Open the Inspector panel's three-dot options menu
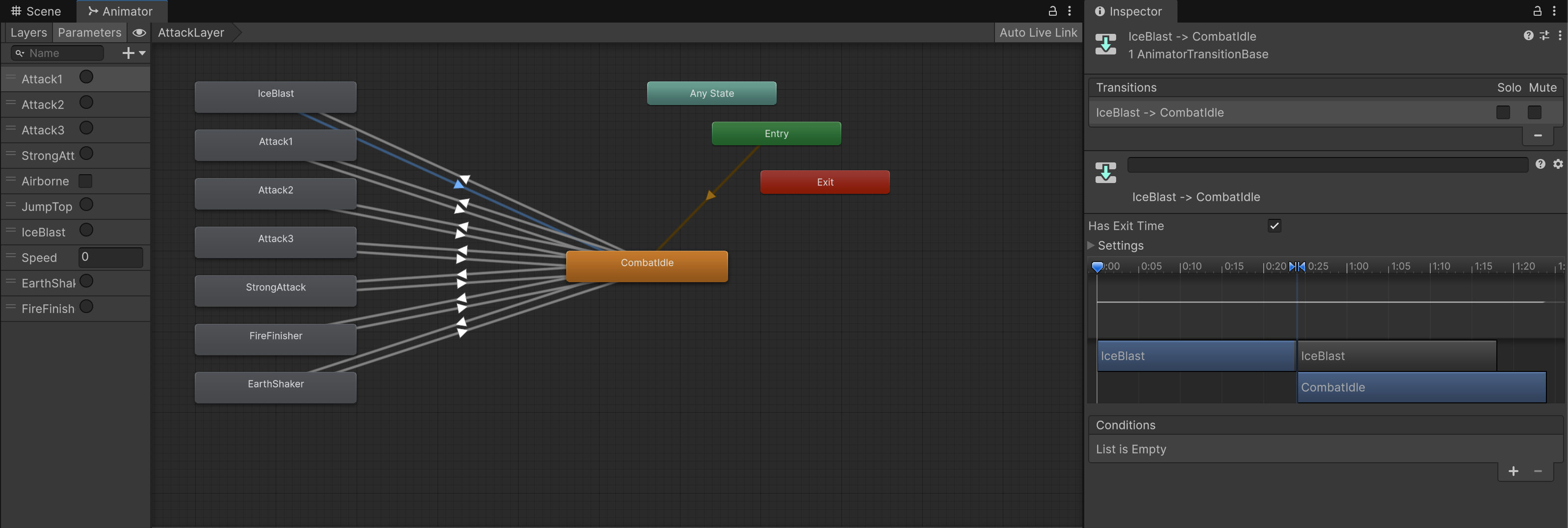 point(1554,11)
